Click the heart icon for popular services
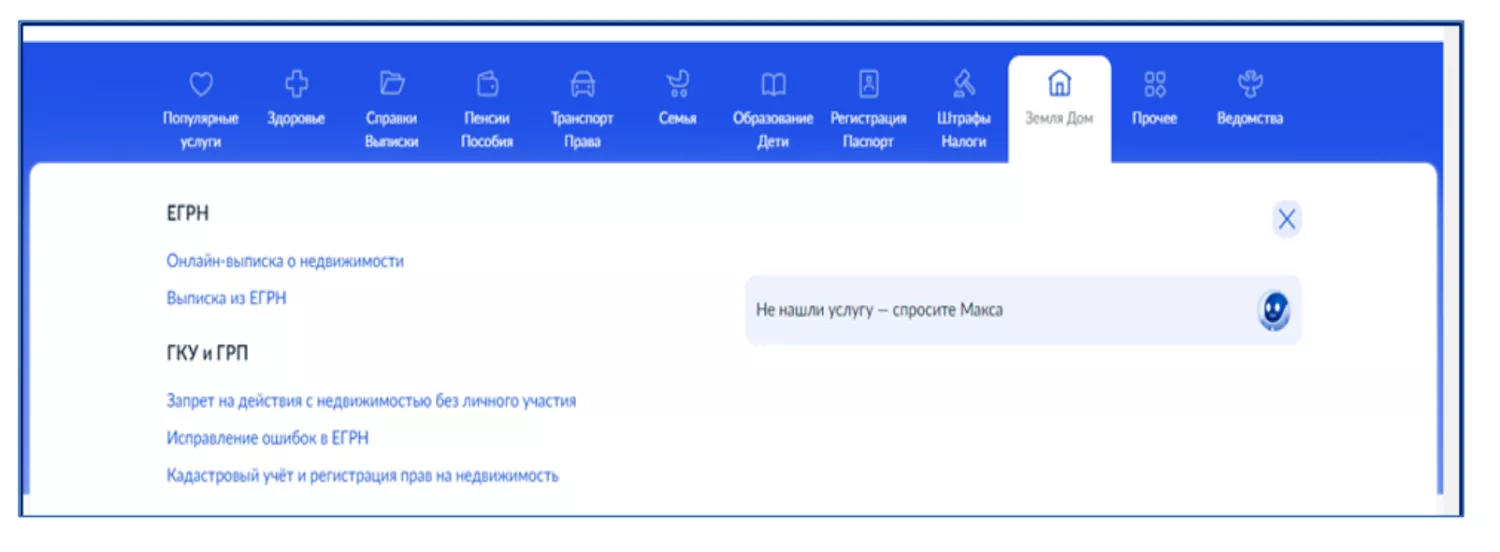The width and height of the screenshot is (1500, 552). (x=201, y=84)
